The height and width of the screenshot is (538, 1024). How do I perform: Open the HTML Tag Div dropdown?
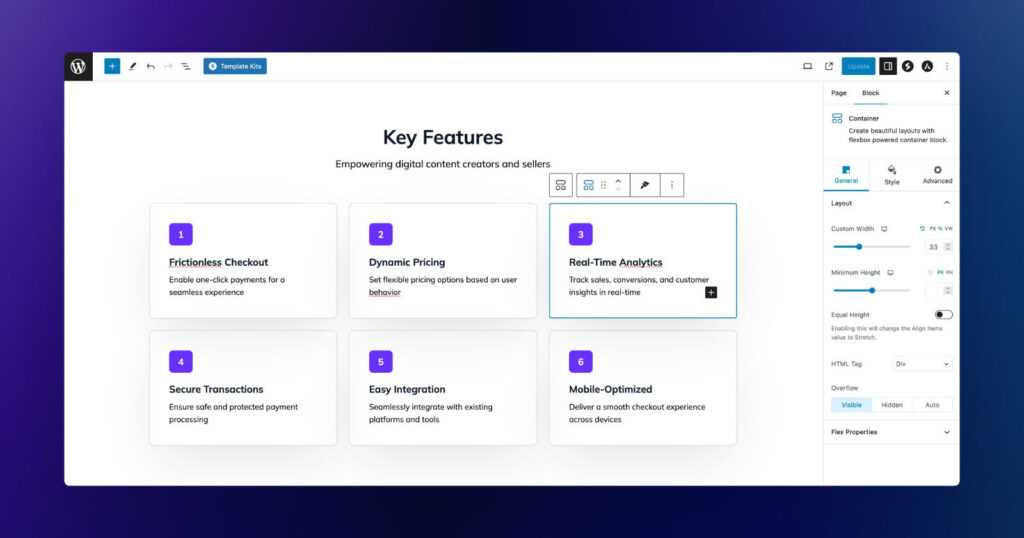click(921, 364)
